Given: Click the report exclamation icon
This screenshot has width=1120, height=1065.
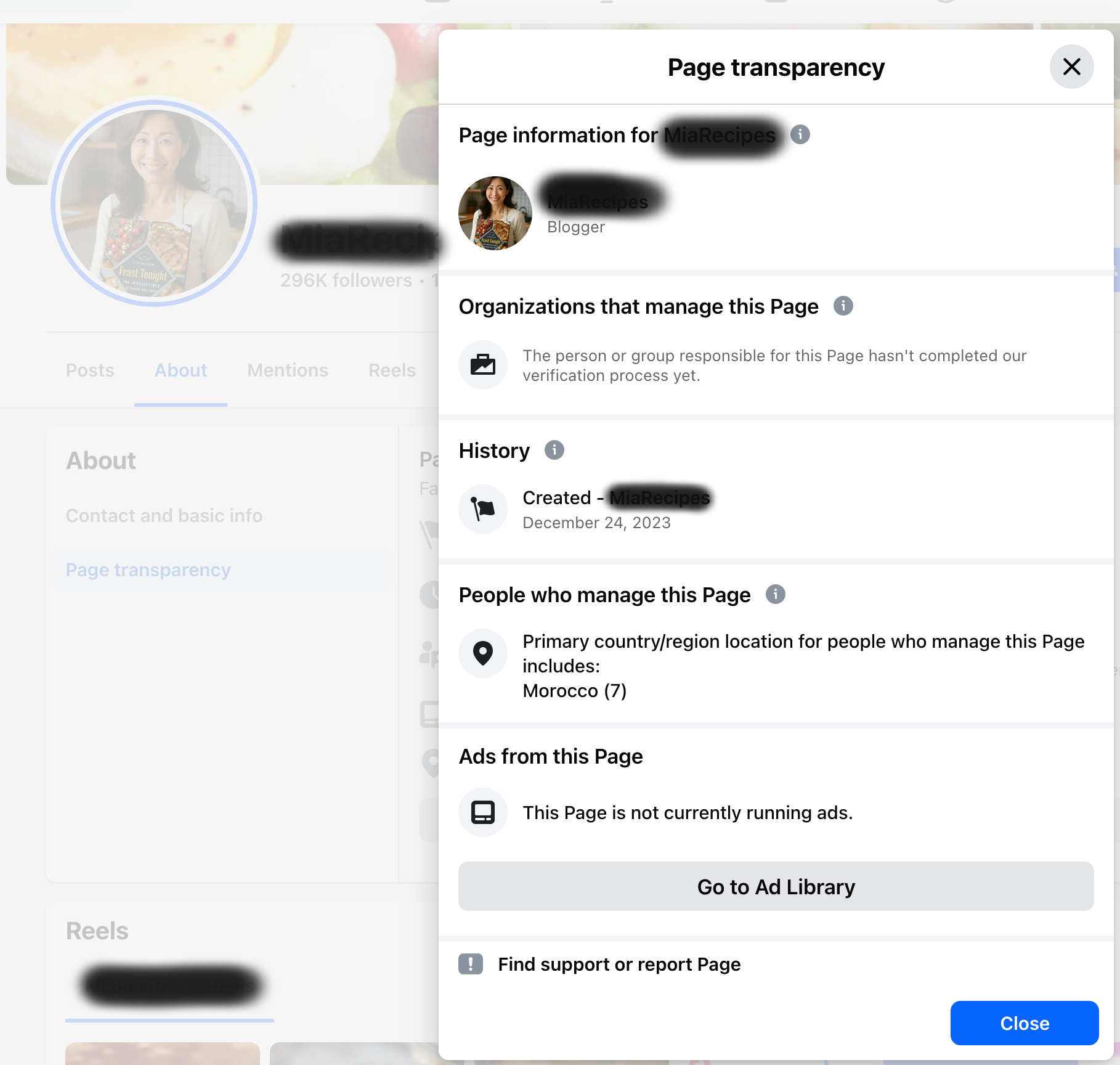Looking at the screenshot, I should 471,964.
